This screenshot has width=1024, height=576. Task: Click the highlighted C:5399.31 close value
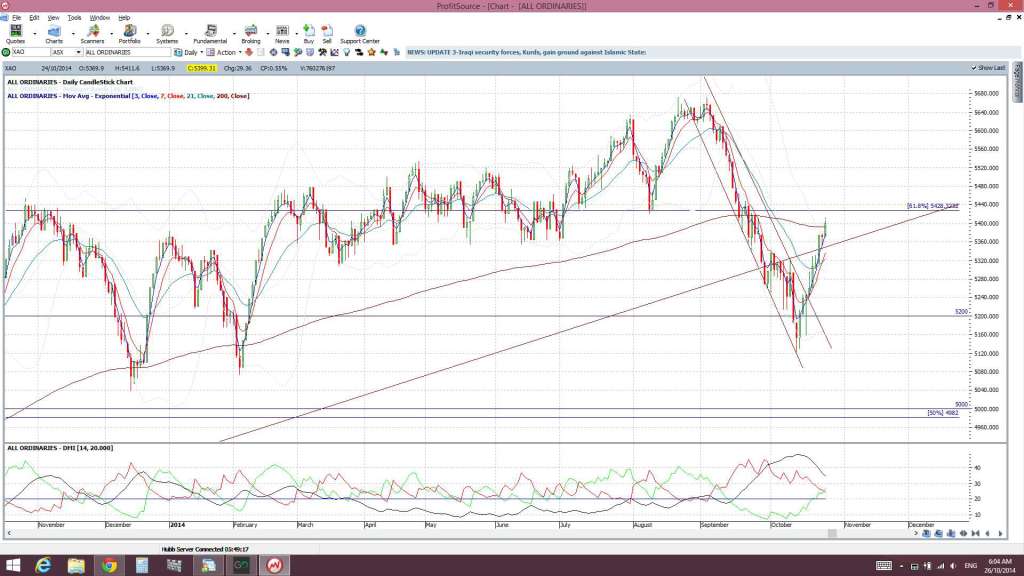click(201, 68)
